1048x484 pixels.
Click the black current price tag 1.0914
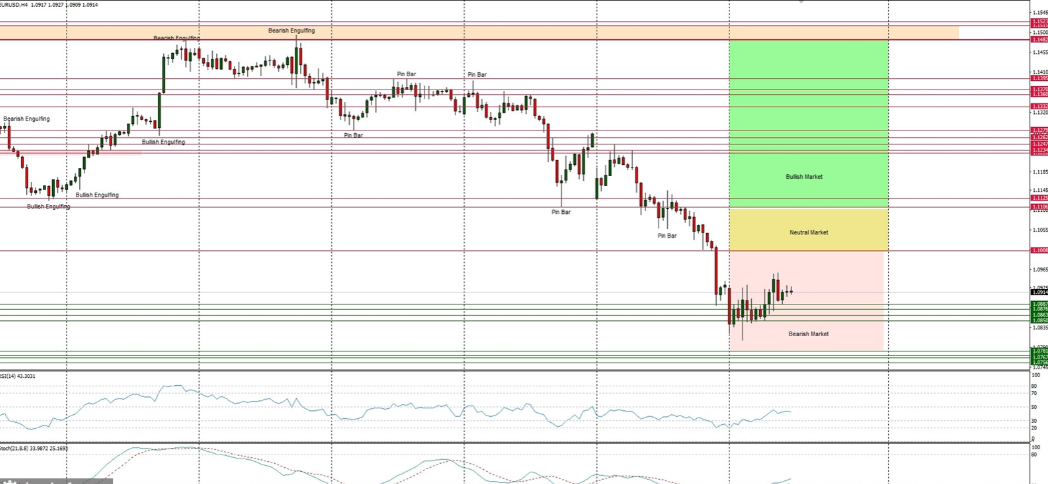pos(1039,292)
